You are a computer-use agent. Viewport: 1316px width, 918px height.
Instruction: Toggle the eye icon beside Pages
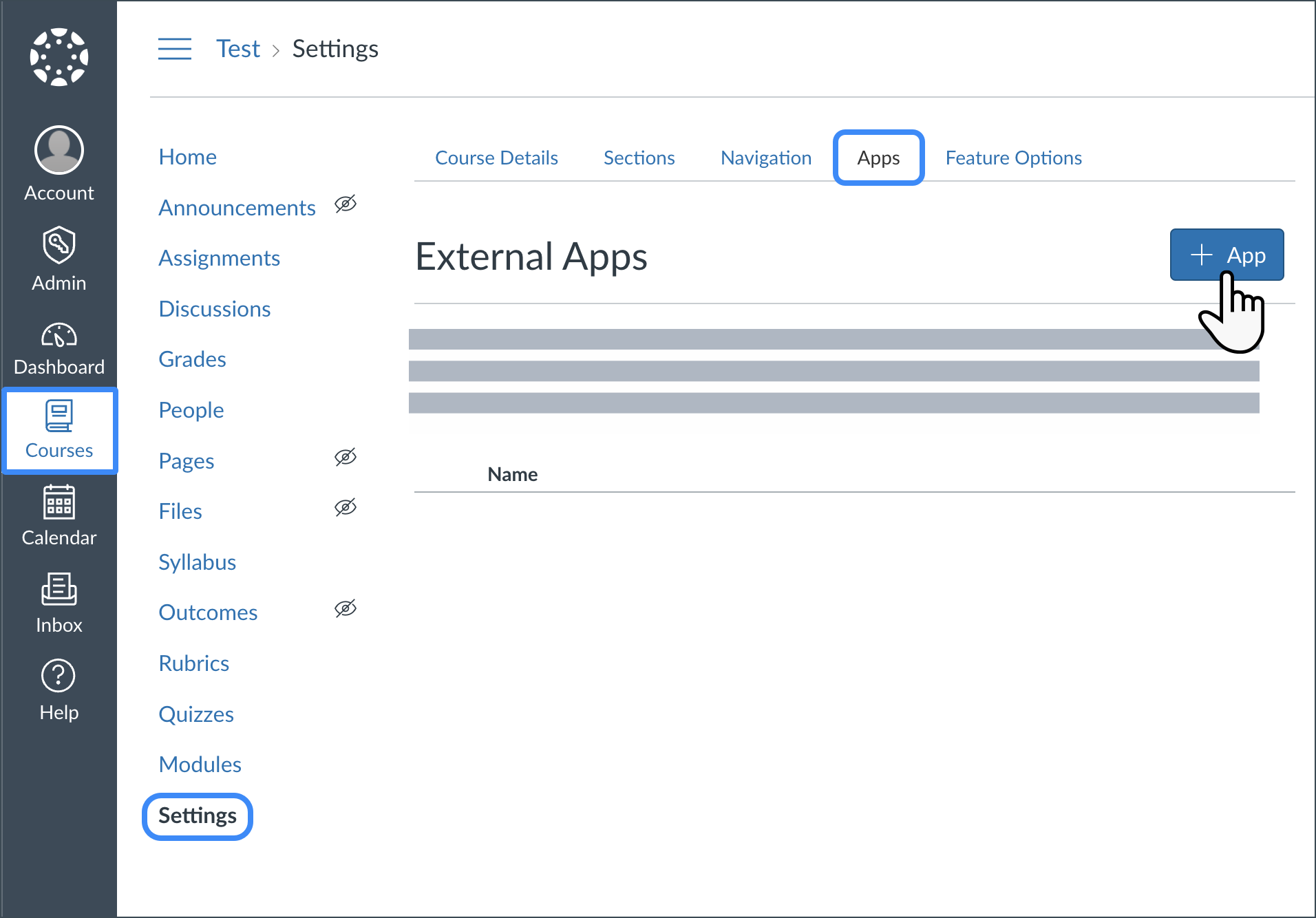pos(346,458)
